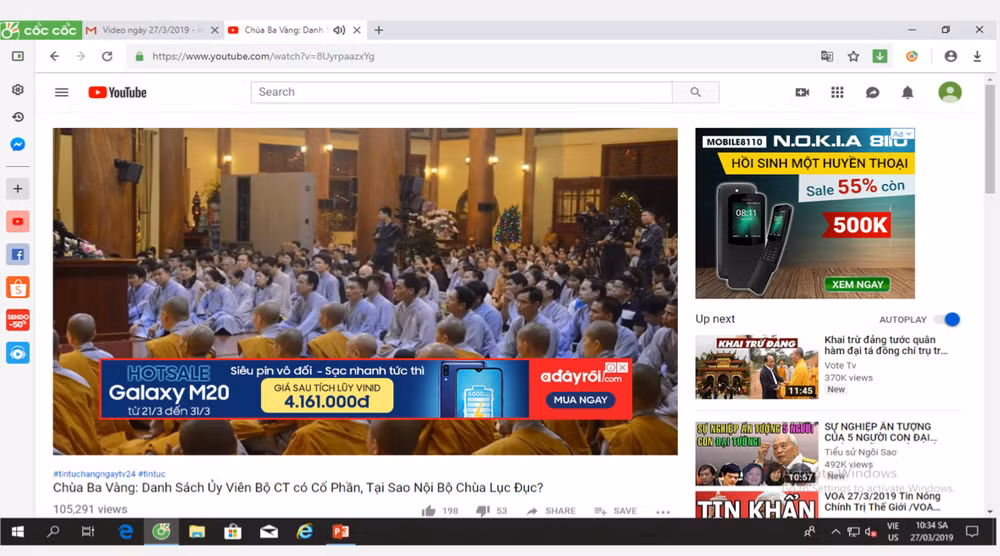The width and height of the screenshot is (1000, 556).
Task: Open the #tintuc hashtag link
Action: pos(152,474)
